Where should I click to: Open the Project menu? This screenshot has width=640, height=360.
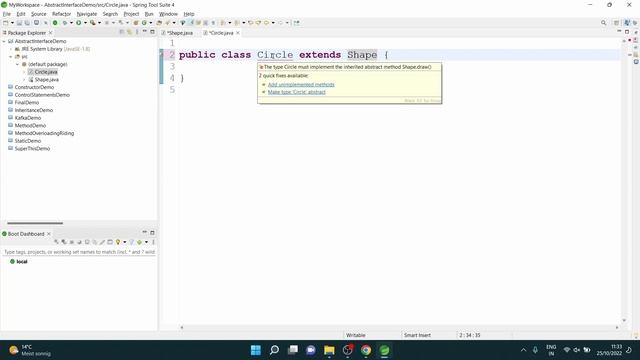[131, 14]
